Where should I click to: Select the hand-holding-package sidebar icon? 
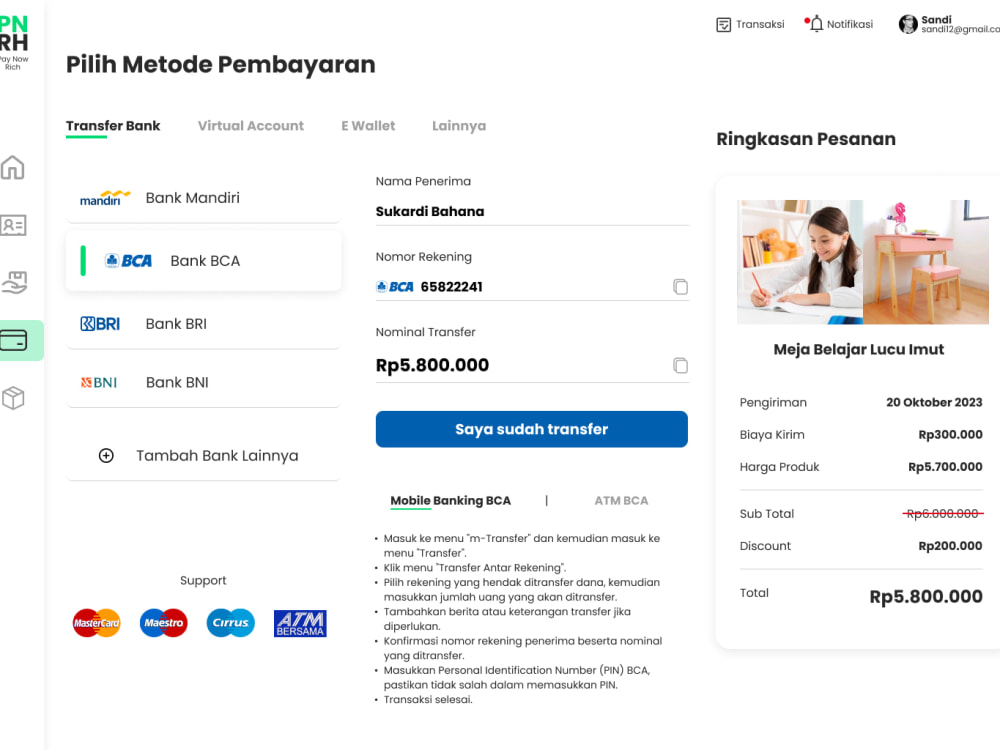tap(14, 282)
